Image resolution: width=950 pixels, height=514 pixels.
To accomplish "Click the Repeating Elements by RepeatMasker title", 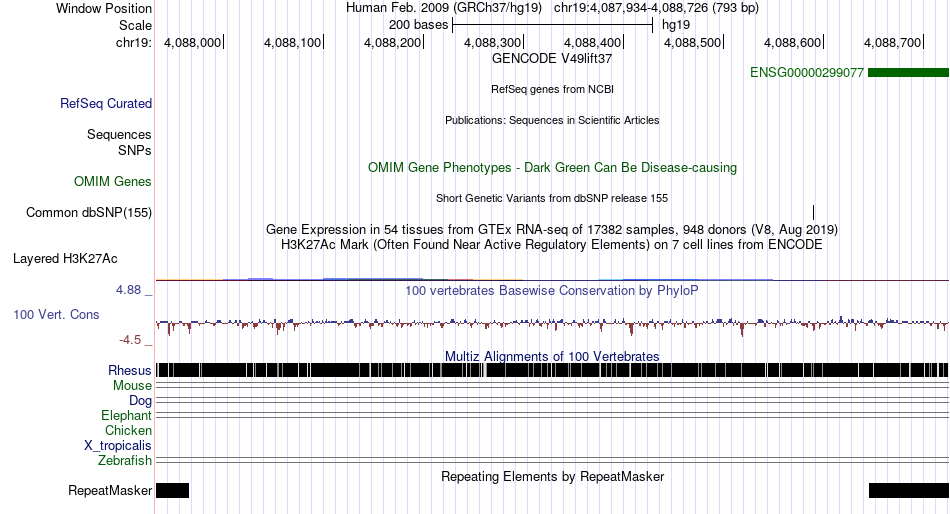I will [x=553, y=476].
